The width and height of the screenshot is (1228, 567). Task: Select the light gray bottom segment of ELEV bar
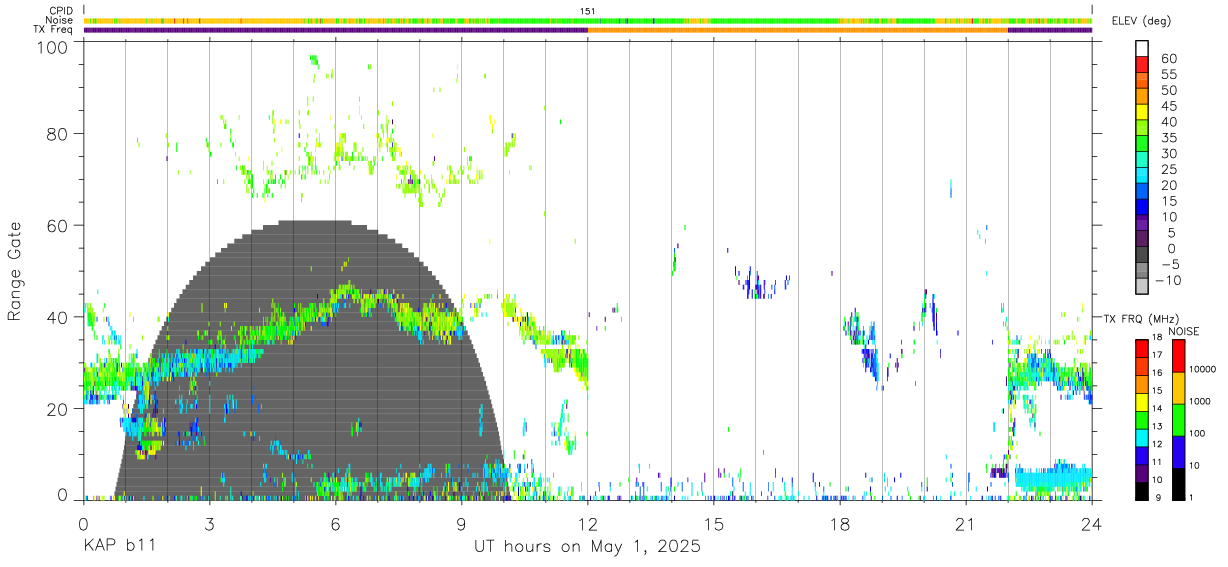(1142, 287)
